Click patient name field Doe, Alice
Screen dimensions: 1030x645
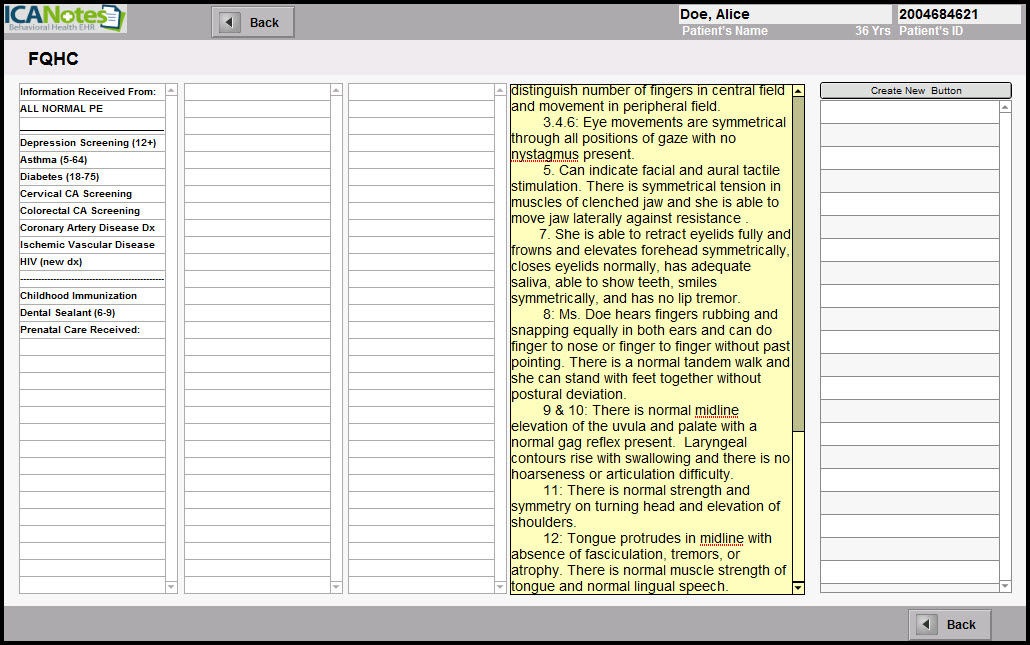[x=784, y=15]
